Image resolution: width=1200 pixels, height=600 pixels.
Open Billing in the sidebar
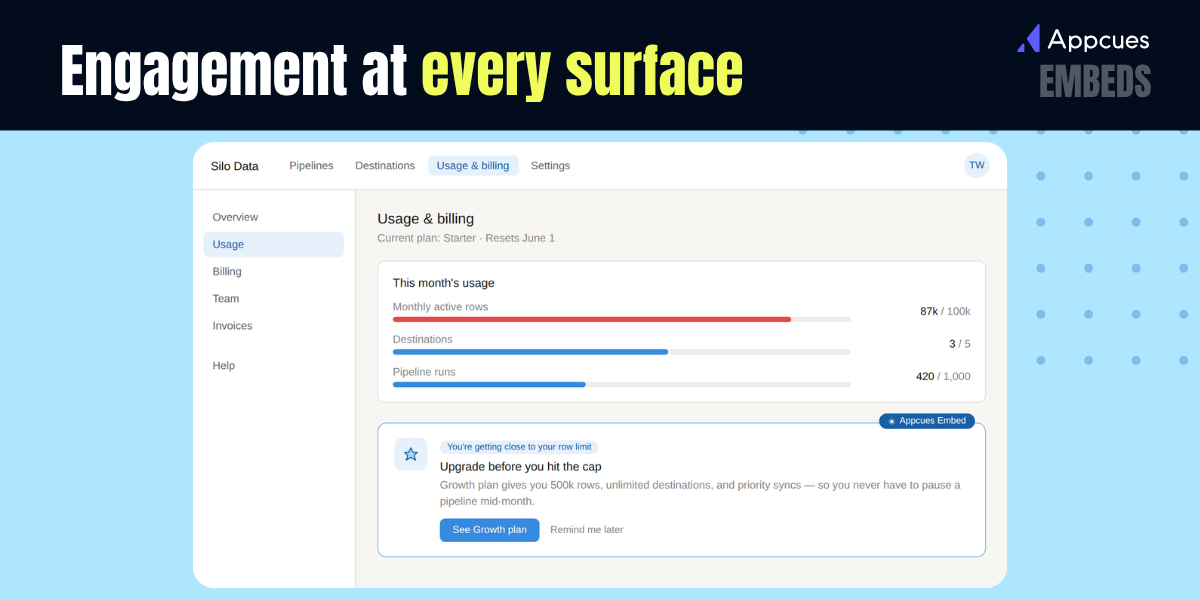pos(273,271)
